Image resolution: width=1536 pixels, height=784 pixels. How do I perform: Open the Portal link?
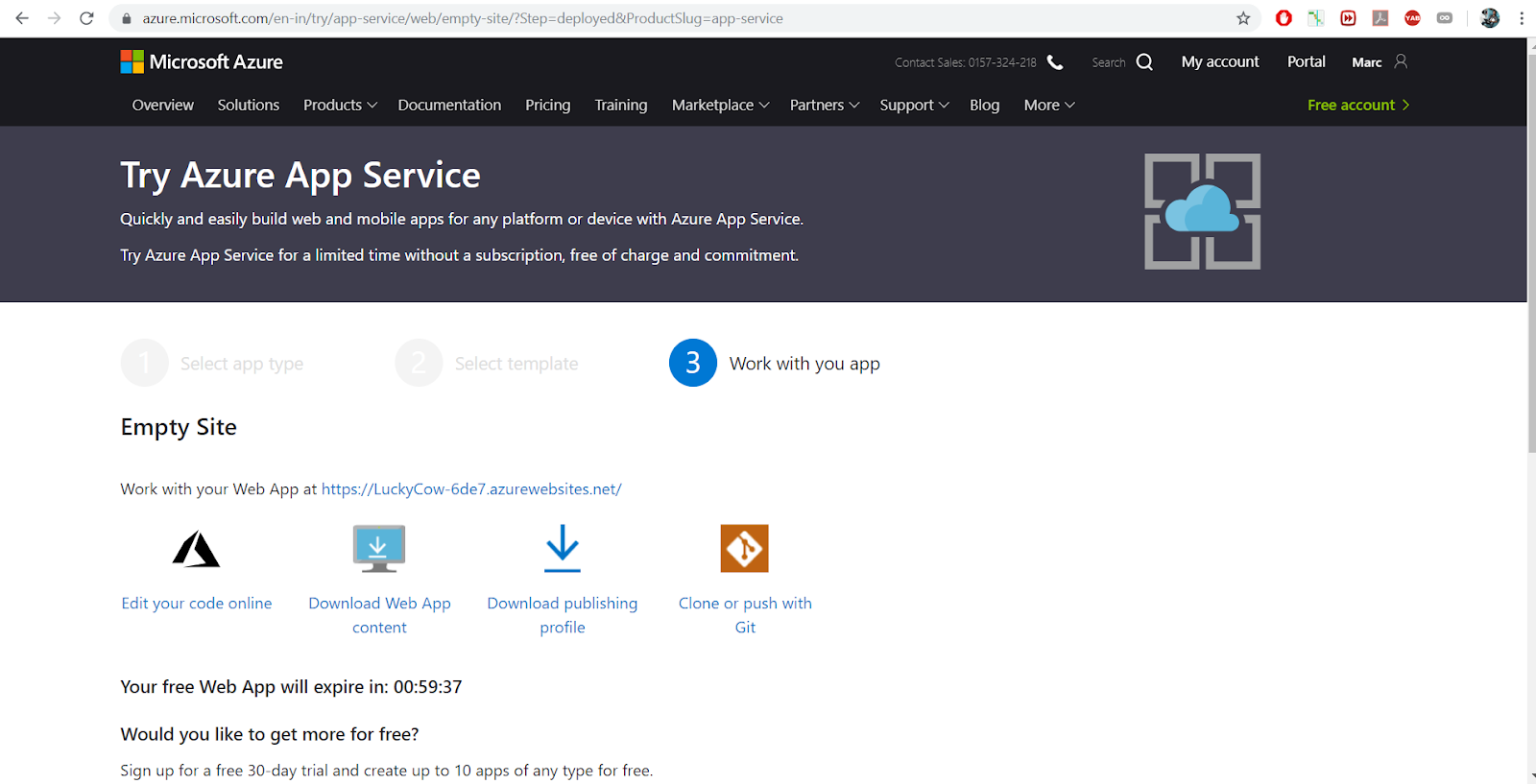point(1307,61)
